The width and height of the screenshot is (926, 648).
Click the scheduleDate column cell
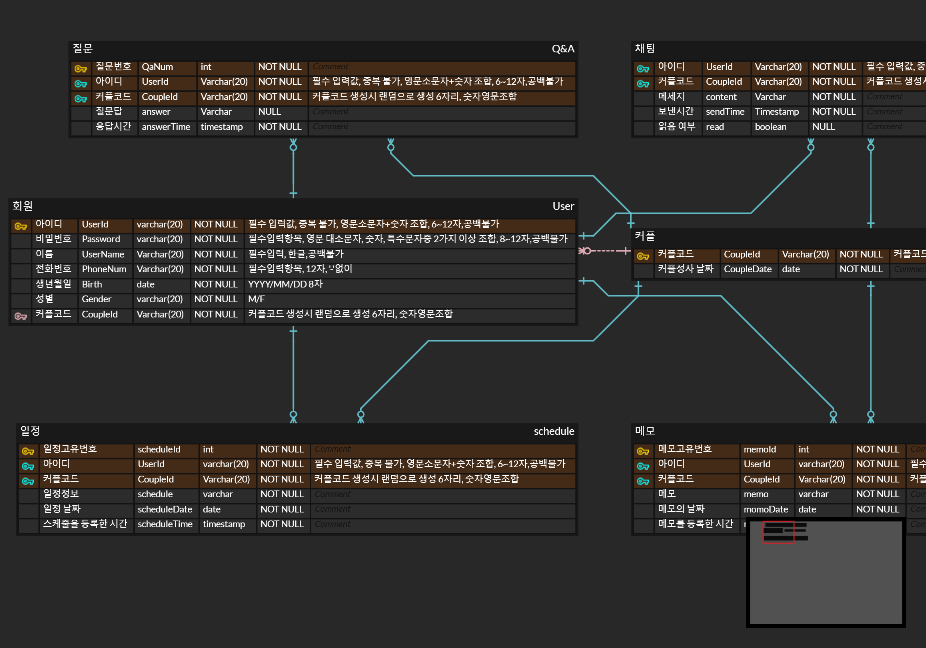pos(166,509)
